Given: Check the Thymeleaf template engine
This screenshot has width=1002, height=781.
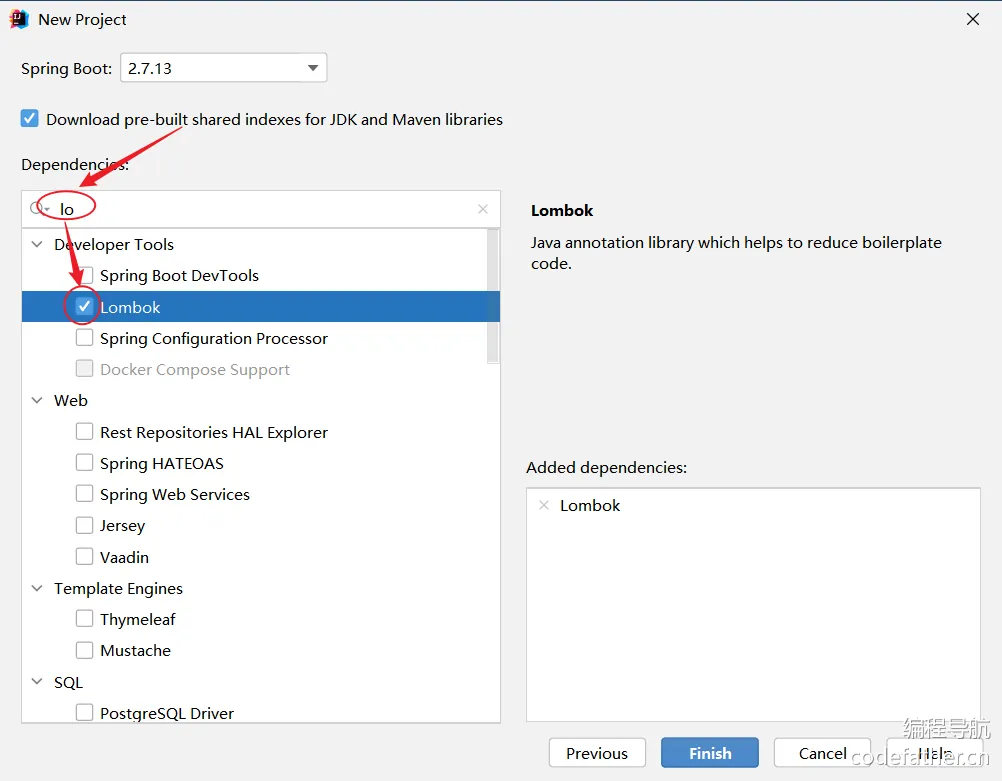Looking at the screenshot, I should point(84,619).
